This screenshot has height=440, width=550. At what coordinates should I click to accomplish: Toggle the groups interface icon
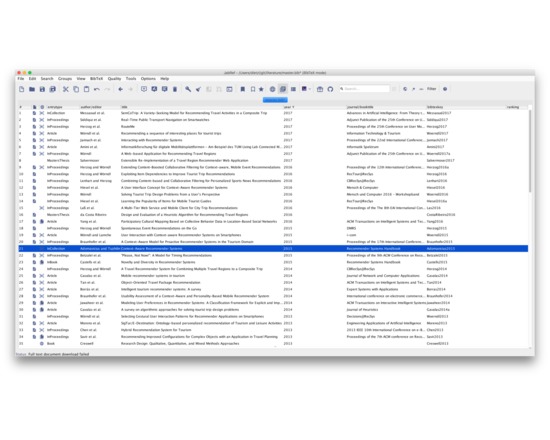pyautogui.click(x=283, y=89)
